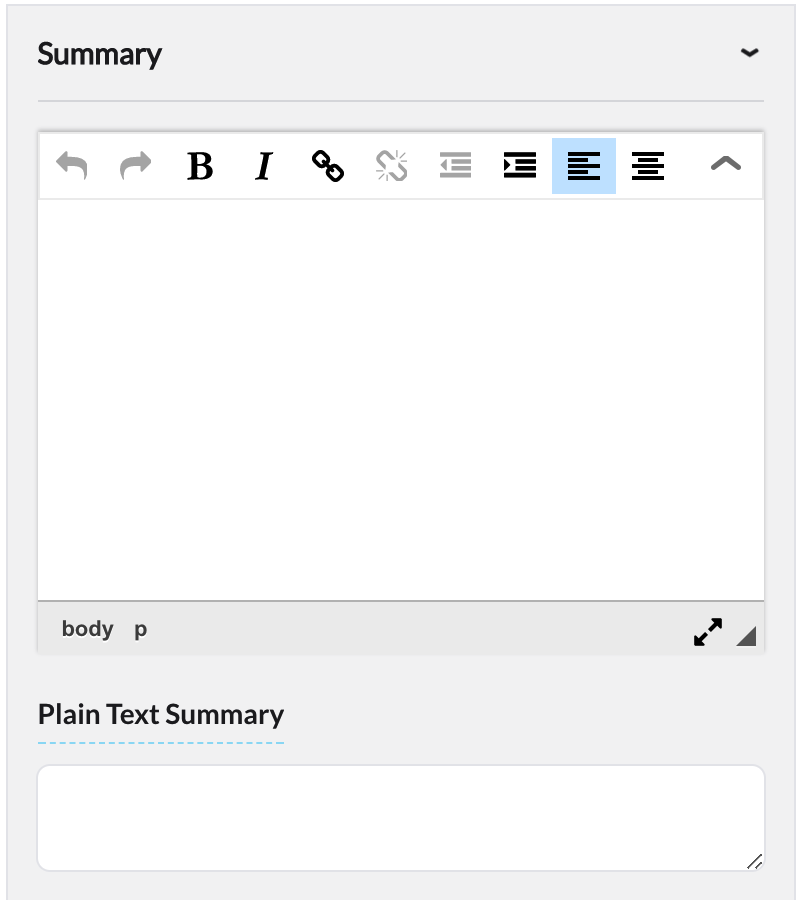The image size is (810, 900).
Task: Toggle italic formatting
Action: coord(263,166)
